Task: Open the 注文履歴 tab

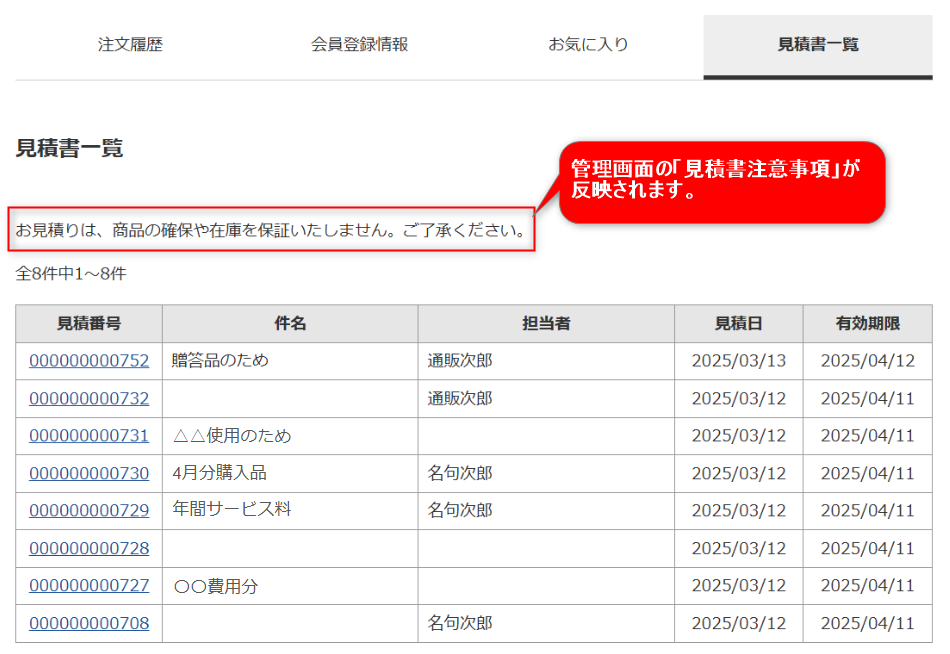Action: [x=130, y=45]
